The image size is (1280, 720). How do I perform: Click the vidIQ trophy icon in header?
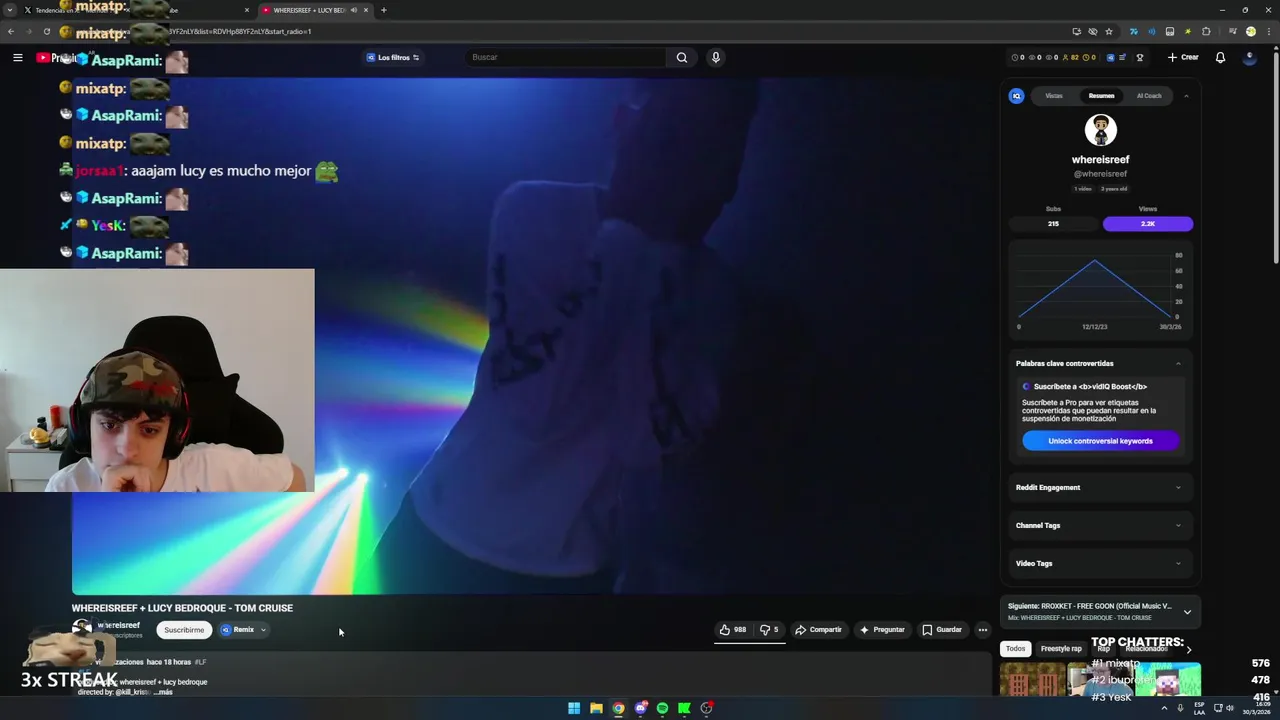click(1140, 57)
